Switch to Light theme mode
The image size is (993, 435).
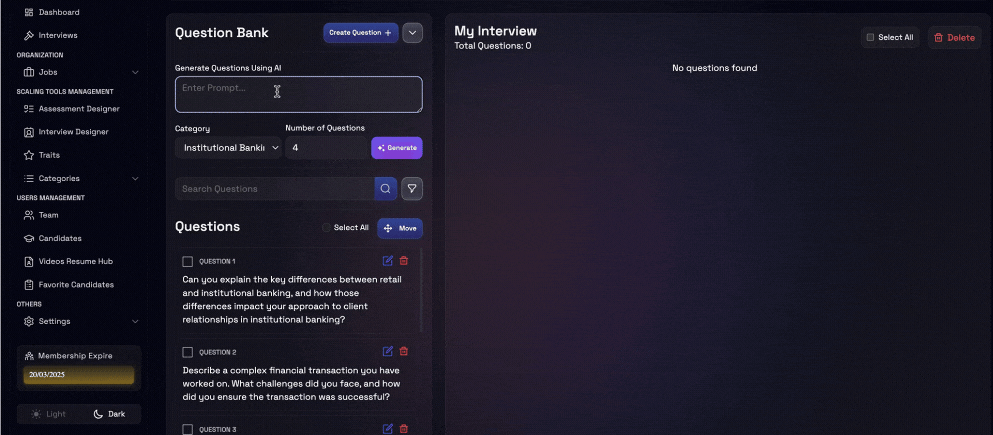[49, 414]
